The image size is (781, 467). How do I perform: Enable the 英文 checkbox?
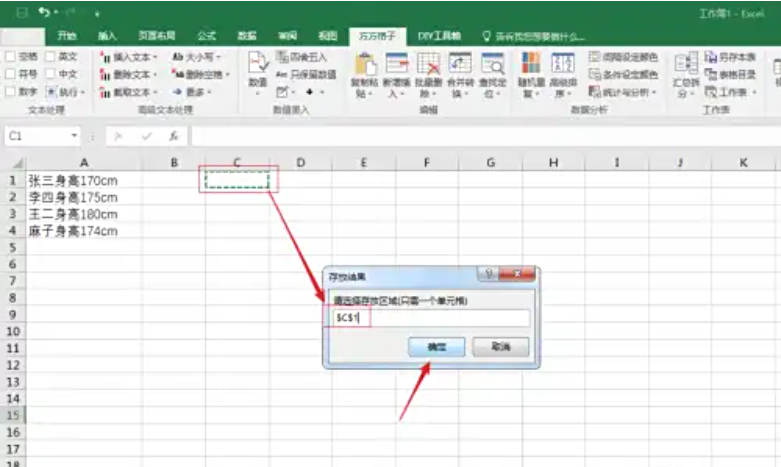point(51,57)
